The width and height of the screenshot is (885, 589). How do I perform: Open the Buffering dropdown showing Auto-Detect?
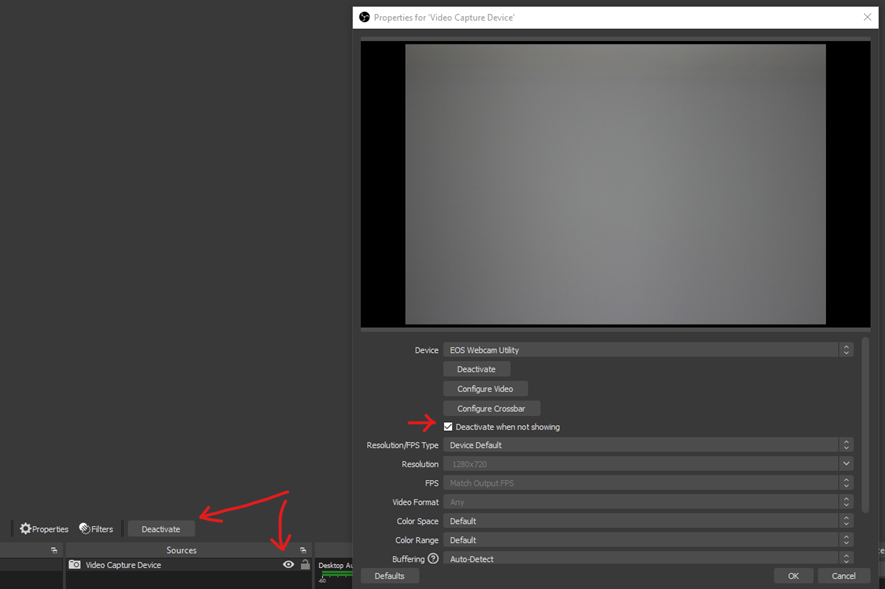[x=648, y=559]
